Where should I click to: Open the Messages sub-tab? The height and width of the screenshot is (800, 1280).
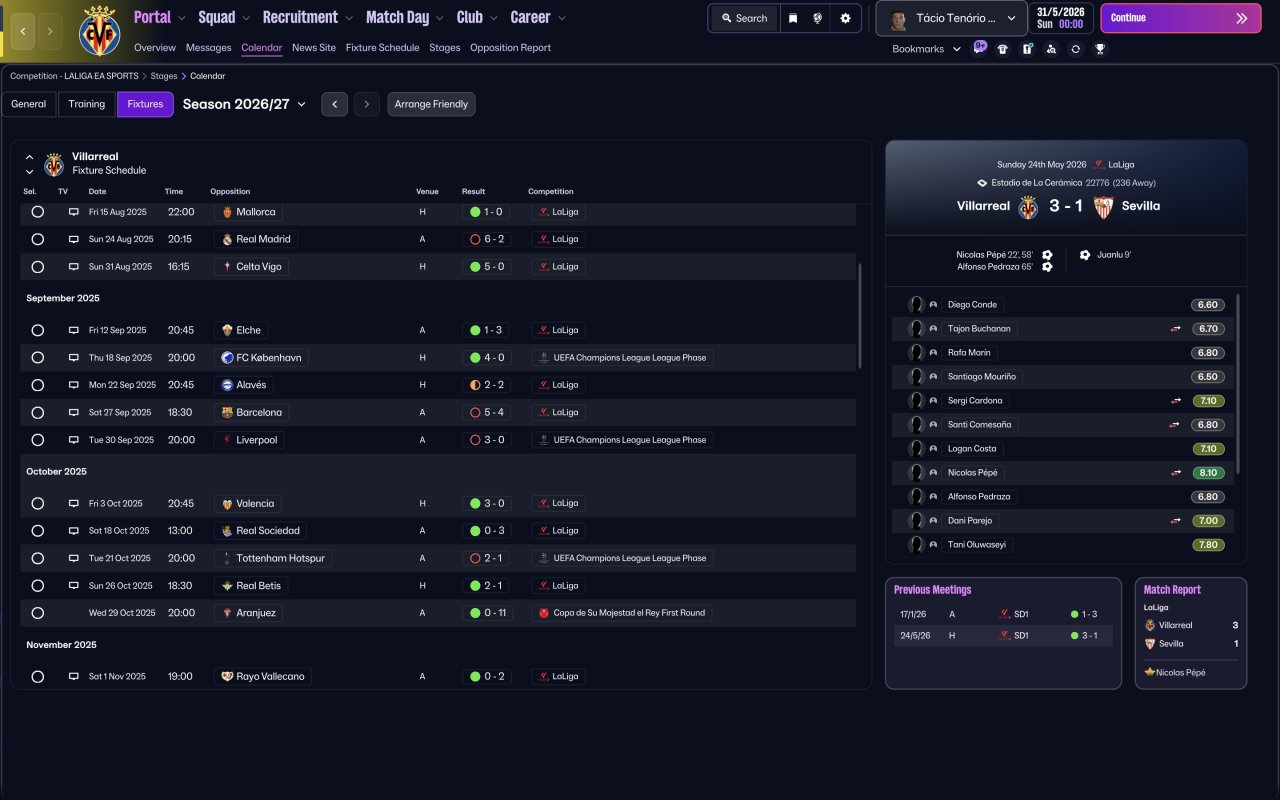(208, 47)
